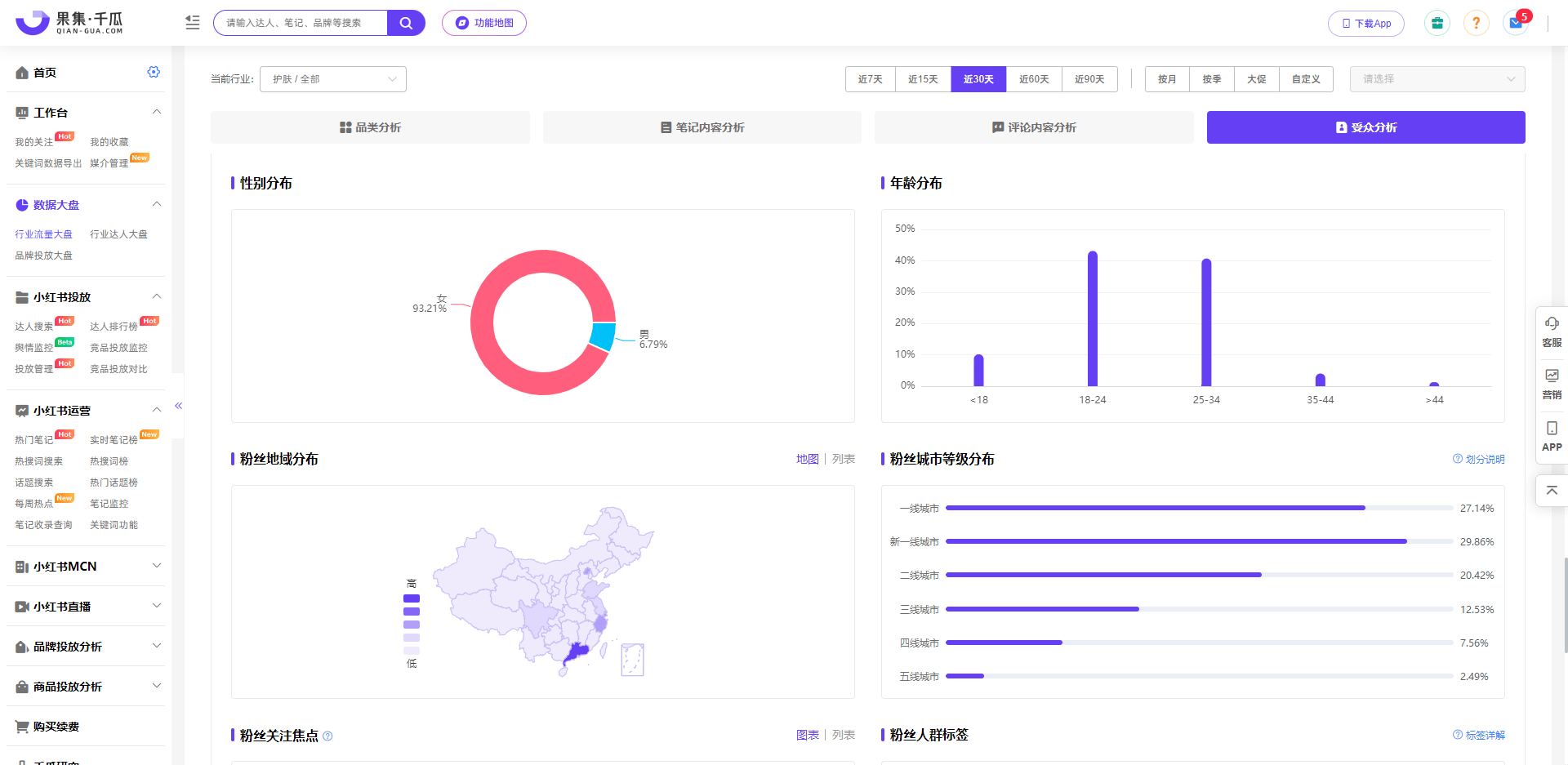Click help icon beside 粉丝关注焦点
The image size is (1568, 765).
click(x=327, y=736)
